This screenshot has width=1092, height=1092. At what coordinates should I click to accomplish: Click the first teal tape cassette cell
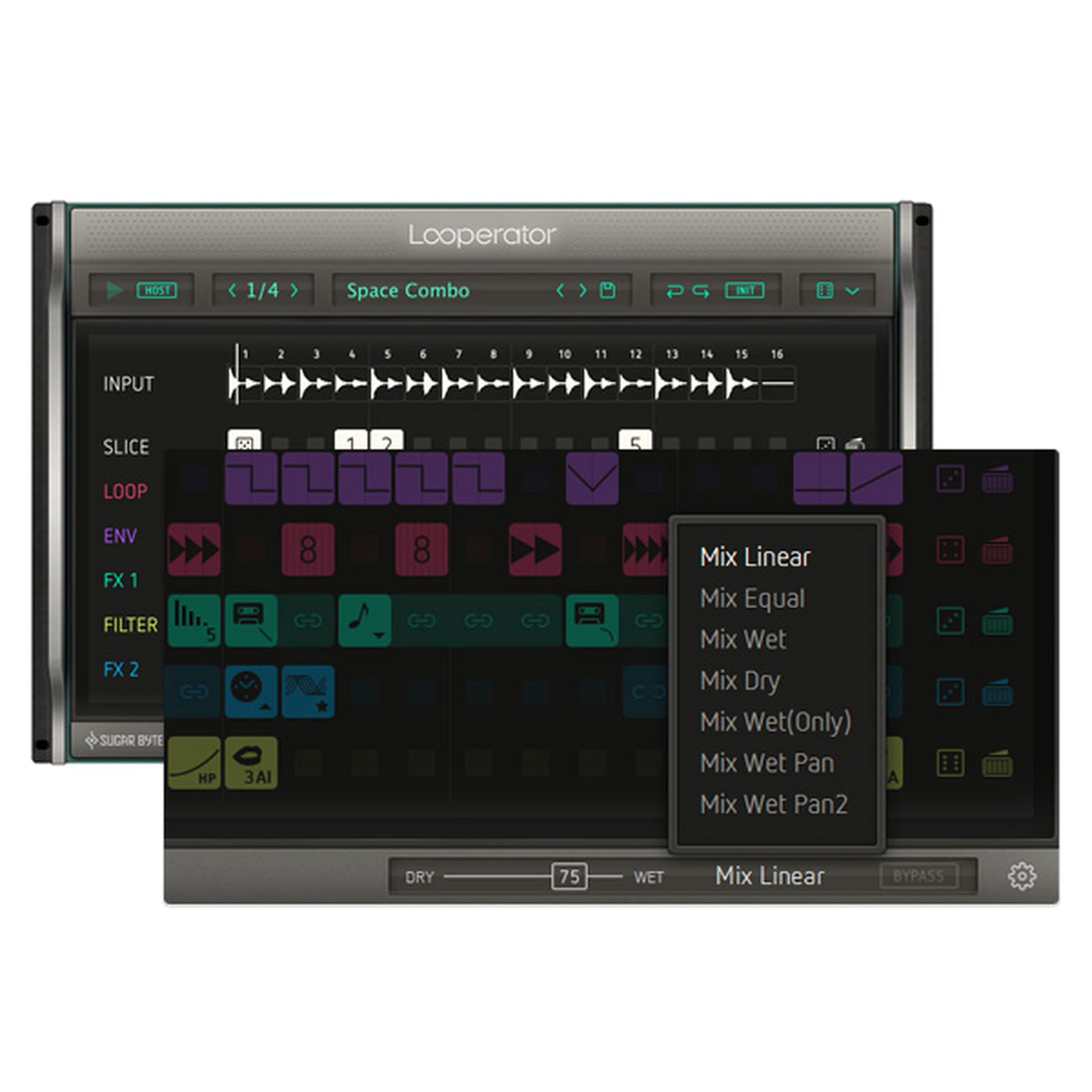point(251,621)
